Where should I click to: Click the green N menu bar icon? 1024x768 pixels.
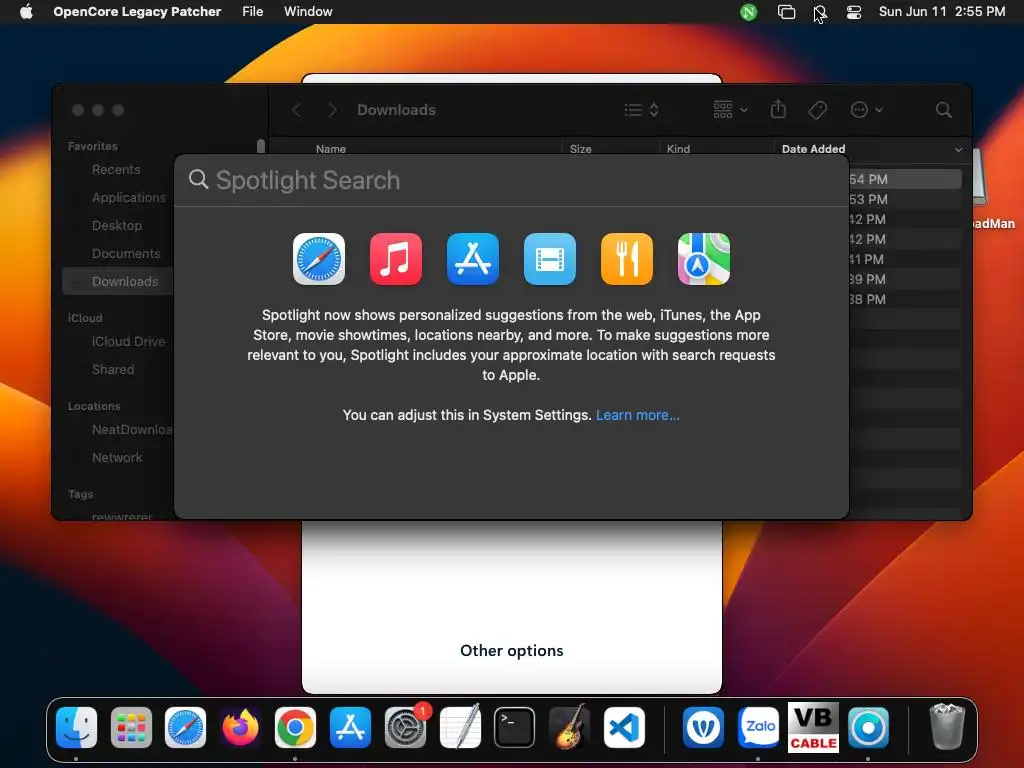pyautogui.click(x=749, y=12)
